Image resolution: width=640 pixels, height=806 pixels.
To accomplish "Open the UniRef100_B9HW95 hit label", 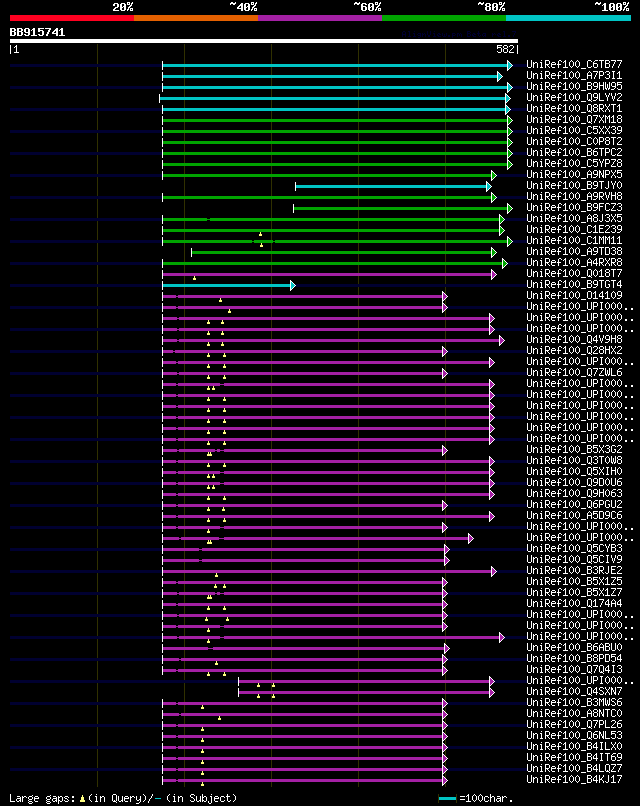I will tap(574, 86).
